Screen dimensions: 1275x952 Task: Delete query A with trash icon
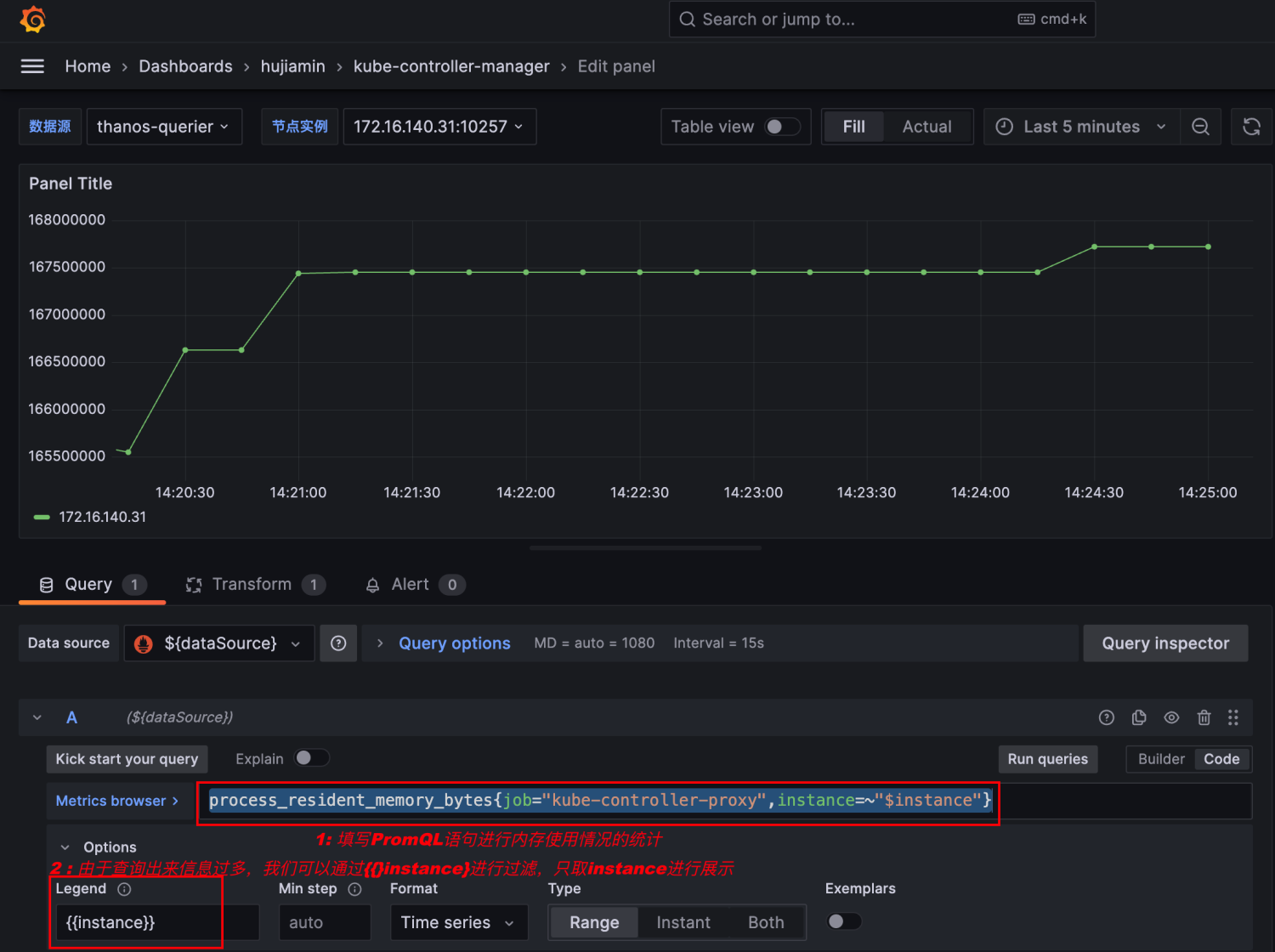point(1204,717)
